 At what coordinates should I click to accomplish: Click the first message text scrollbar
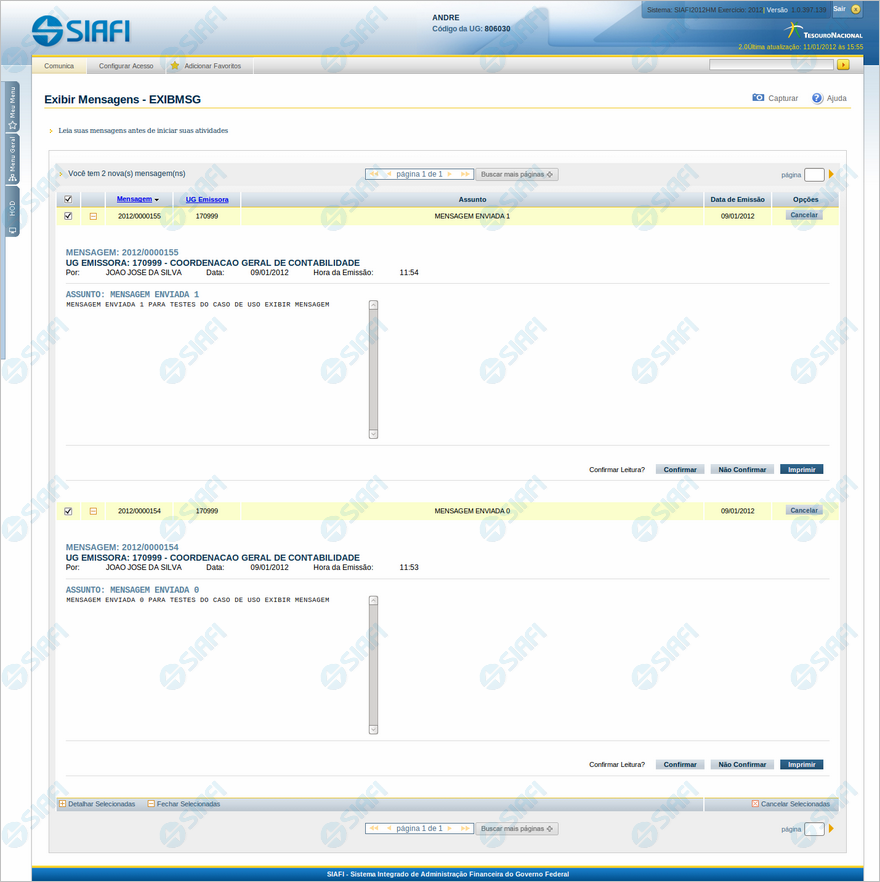pyautogui.click(x=373, y=370)
